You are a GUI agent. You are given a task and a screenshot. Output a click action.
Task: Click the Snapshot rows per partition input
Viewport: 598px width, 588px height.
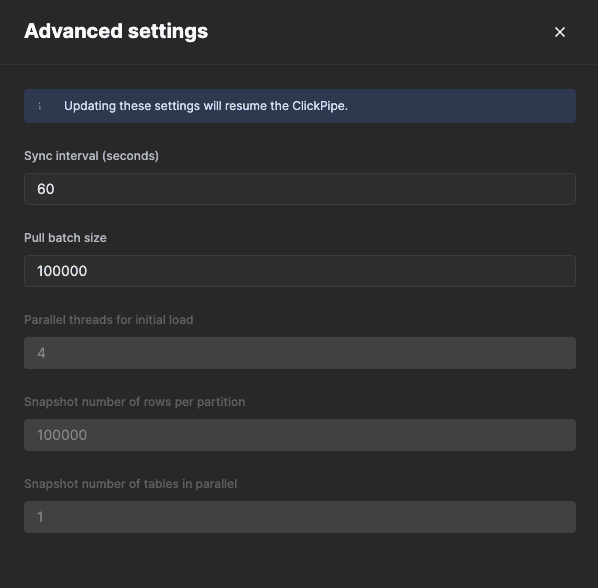300,435
